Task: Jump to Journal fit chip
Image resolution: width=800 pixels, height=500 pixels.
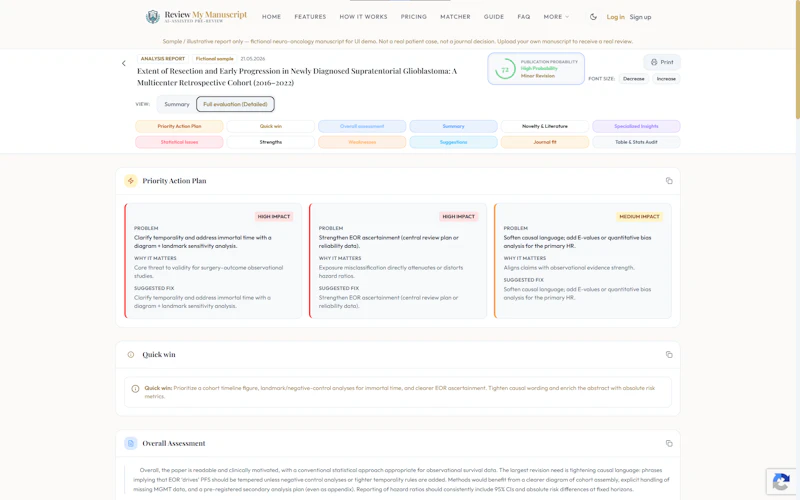Action: pos(544,142)
